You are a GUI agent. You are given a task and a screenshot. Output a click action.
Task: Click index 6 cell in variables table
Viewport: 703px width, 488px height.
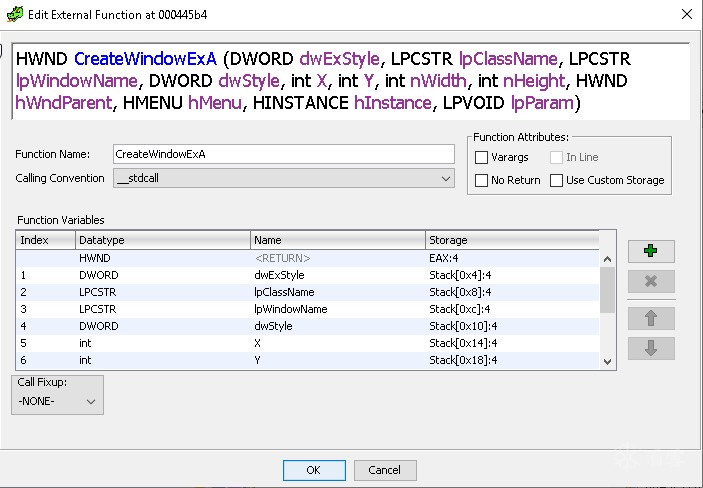46,361
